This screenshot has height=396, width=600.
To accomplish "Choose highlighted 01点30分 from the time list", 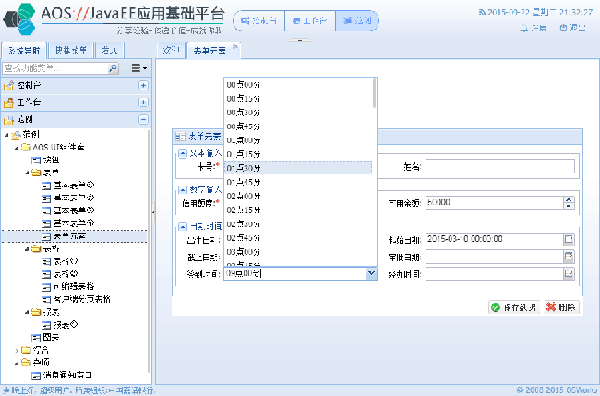I will 297,168.
